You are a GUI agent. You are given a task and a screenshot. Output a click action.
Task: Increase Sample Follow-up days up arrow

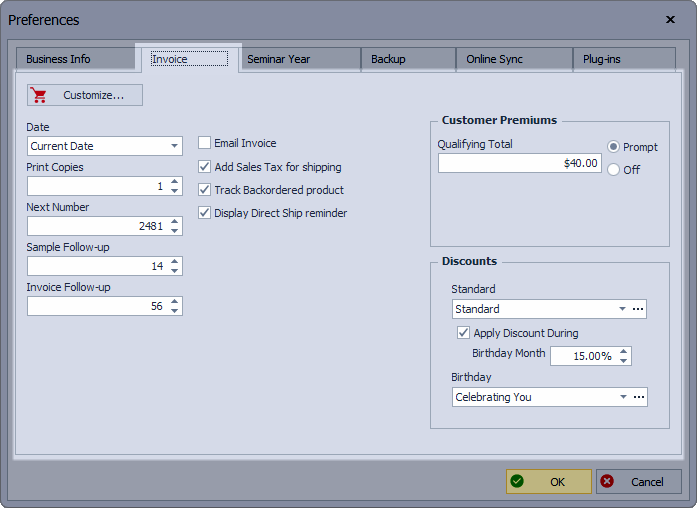pos(175,261)
